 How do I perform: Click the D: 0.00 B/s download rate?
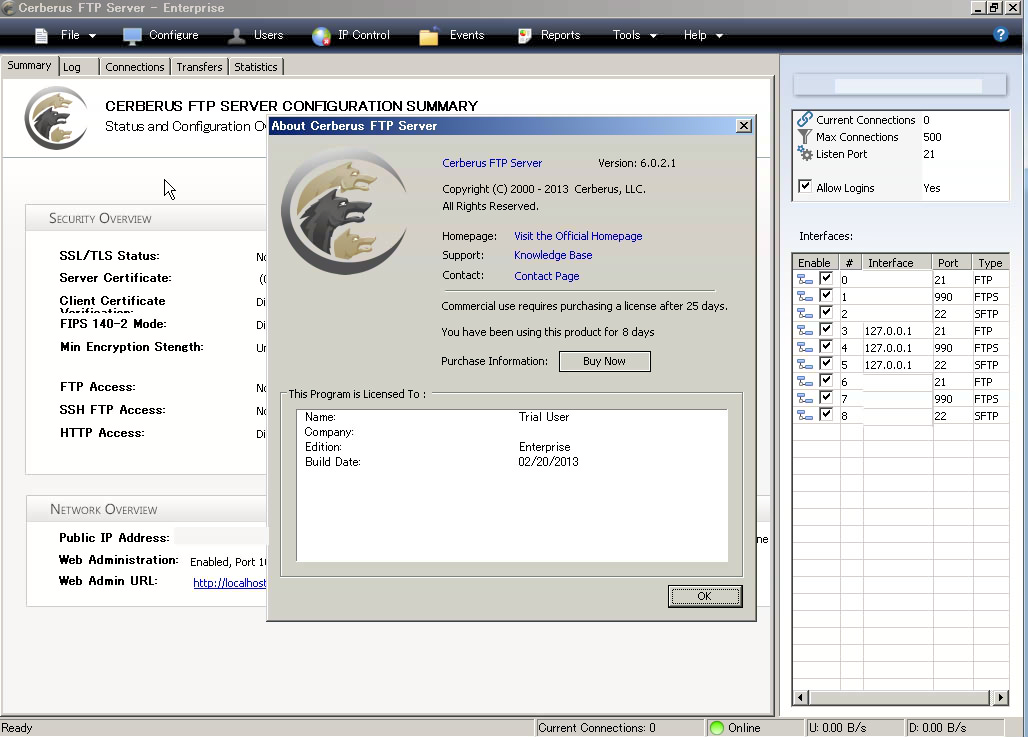(x=937, y=728)
